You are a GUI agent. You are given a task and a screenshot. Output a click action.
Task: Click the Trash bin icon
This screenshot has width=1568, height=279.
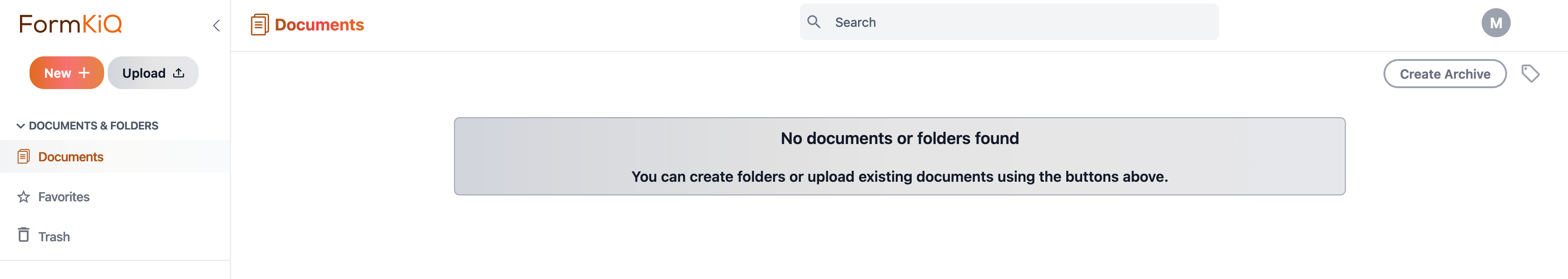[24, 235]
